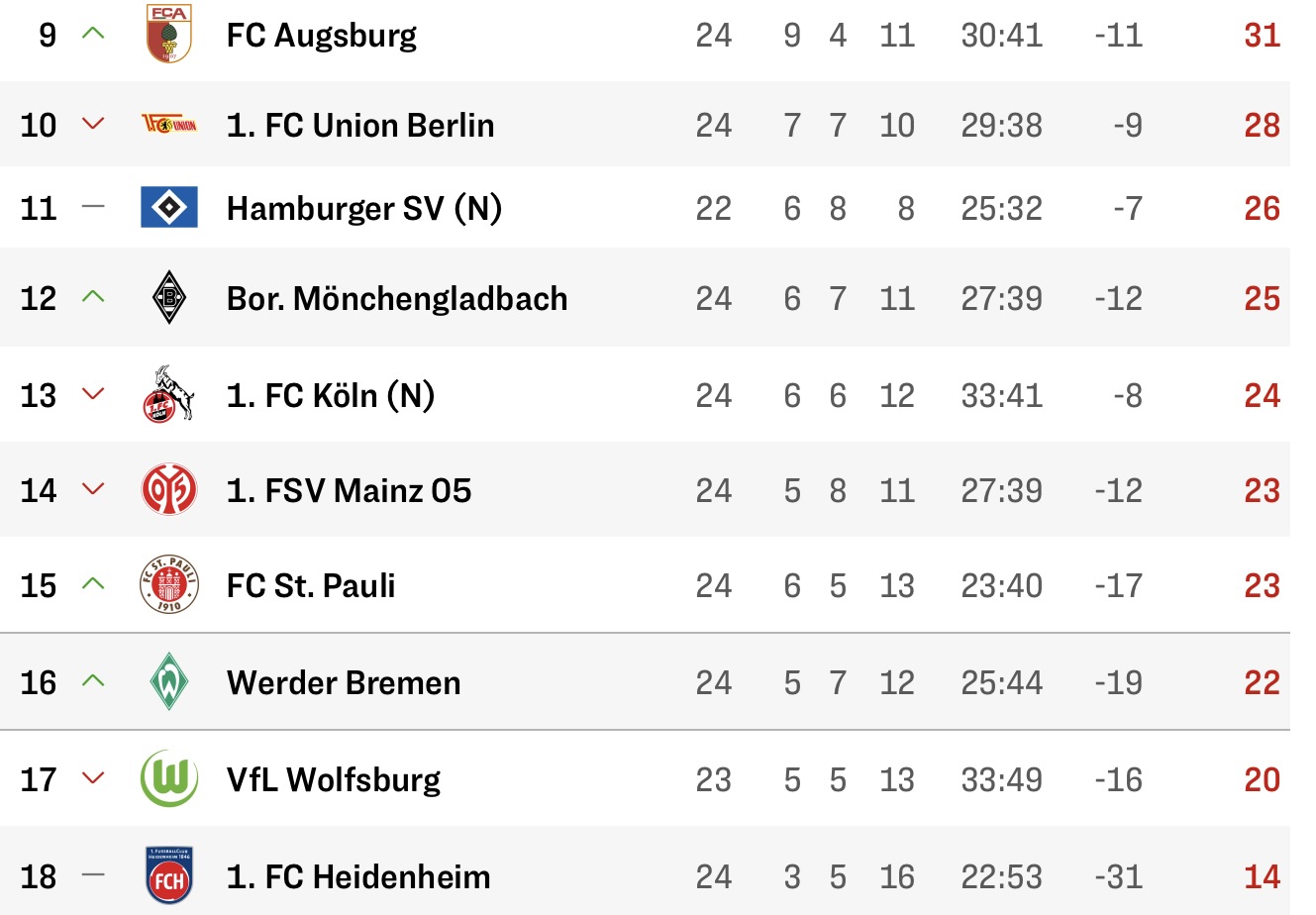The width and height of the screenshot is (1316, 915).
Task: Click the red down arrow beside position 10
Action: 93,124
